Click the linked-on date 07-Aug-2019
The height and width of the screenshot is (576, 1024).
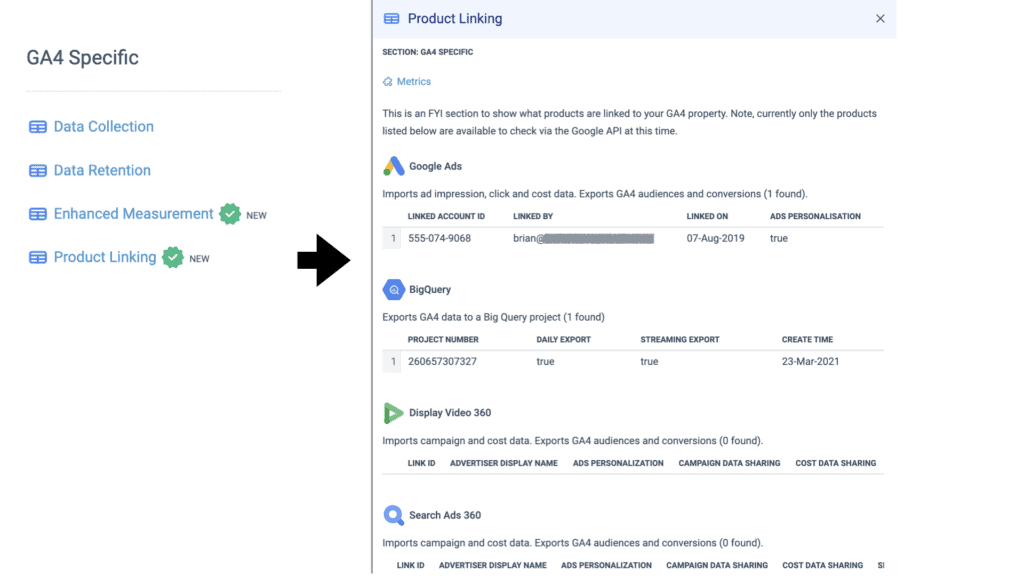point(715,238)
